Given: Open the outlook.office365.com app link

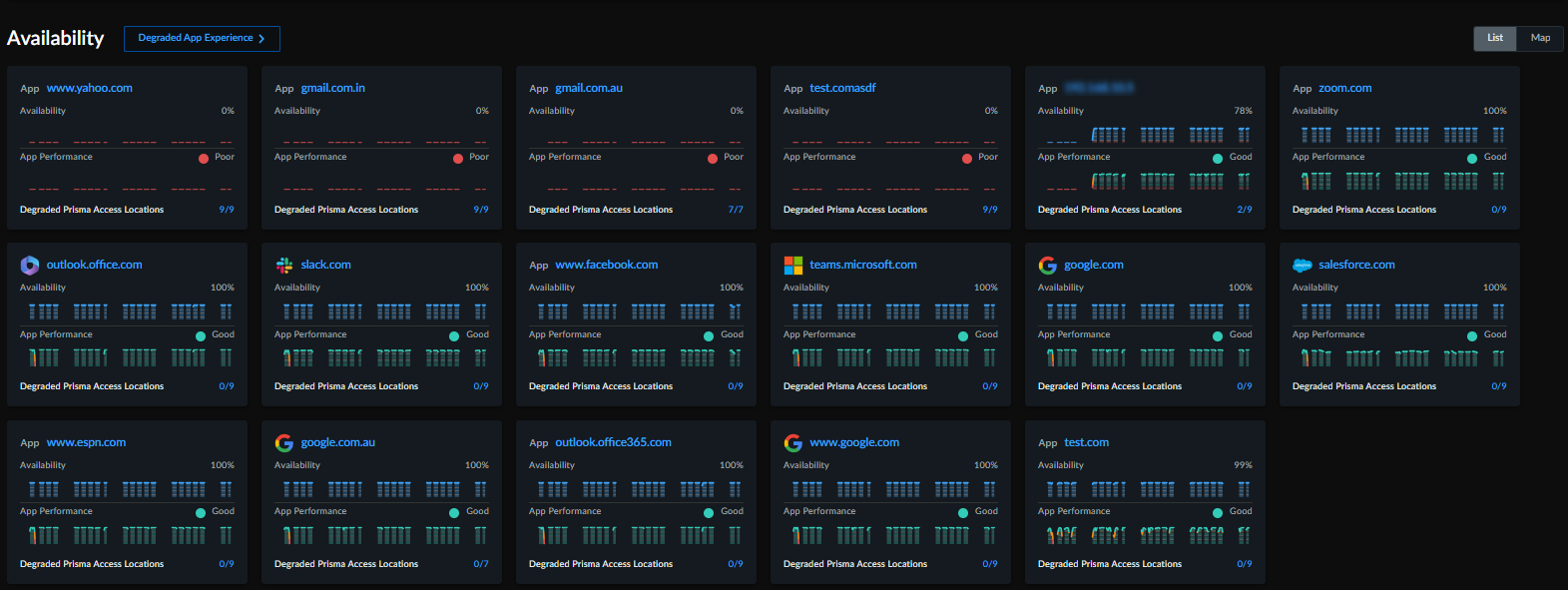Looking at the screenshot, I should pyautogui.click(x=613, y=442).
